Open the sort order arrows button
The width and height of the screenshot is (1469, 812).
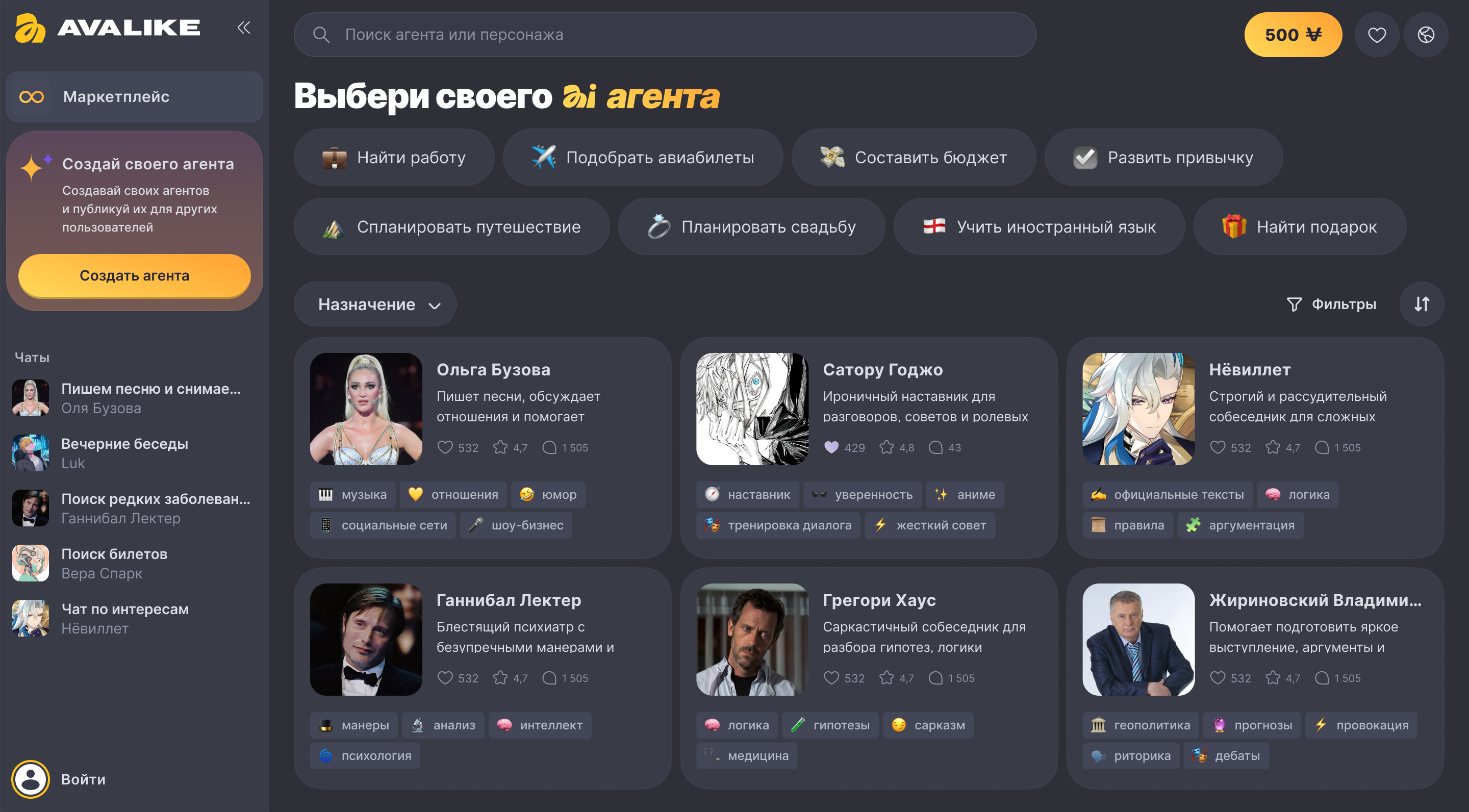[x=1422, y=304]
